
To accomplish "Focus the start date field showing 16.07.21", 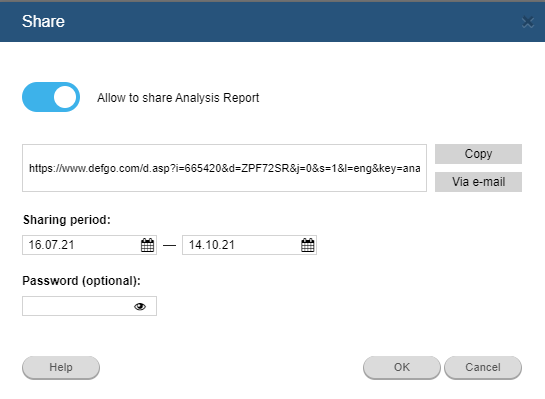I will click(x=89, y=245).
